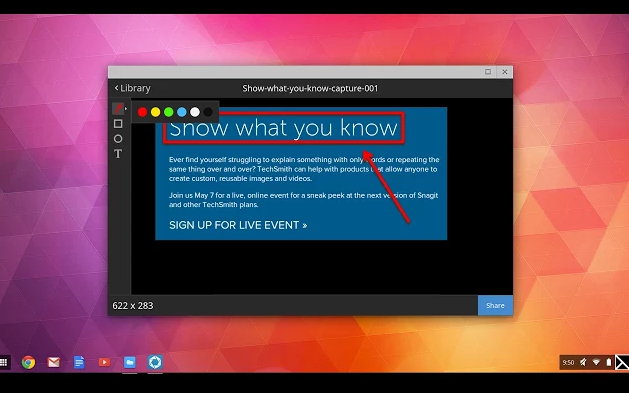Screen dimensions: 629x393
Task: Pick the blue color swatch
Action: pos(182,112)
